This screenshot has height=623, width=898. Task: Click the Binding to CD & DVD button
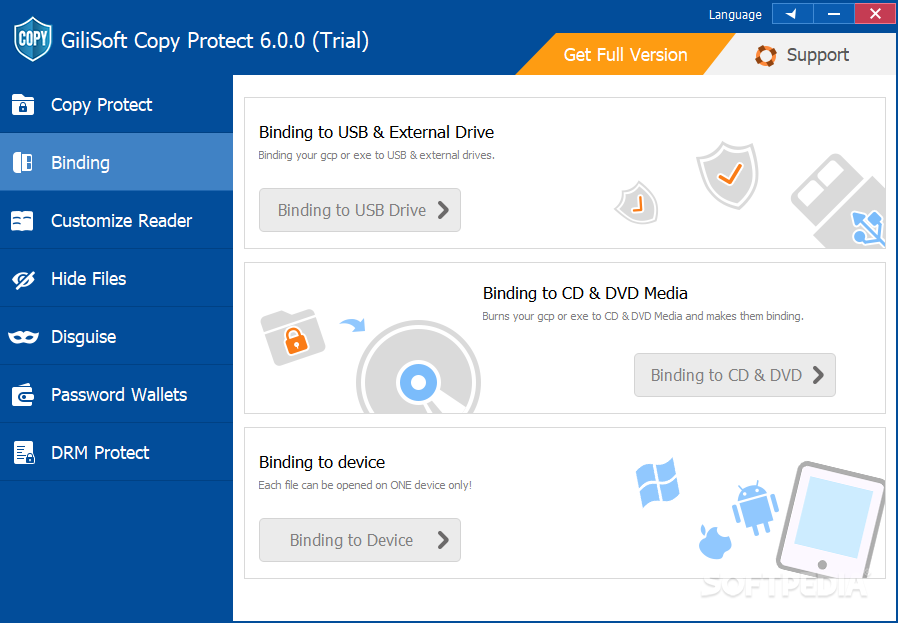pos(735,375)
